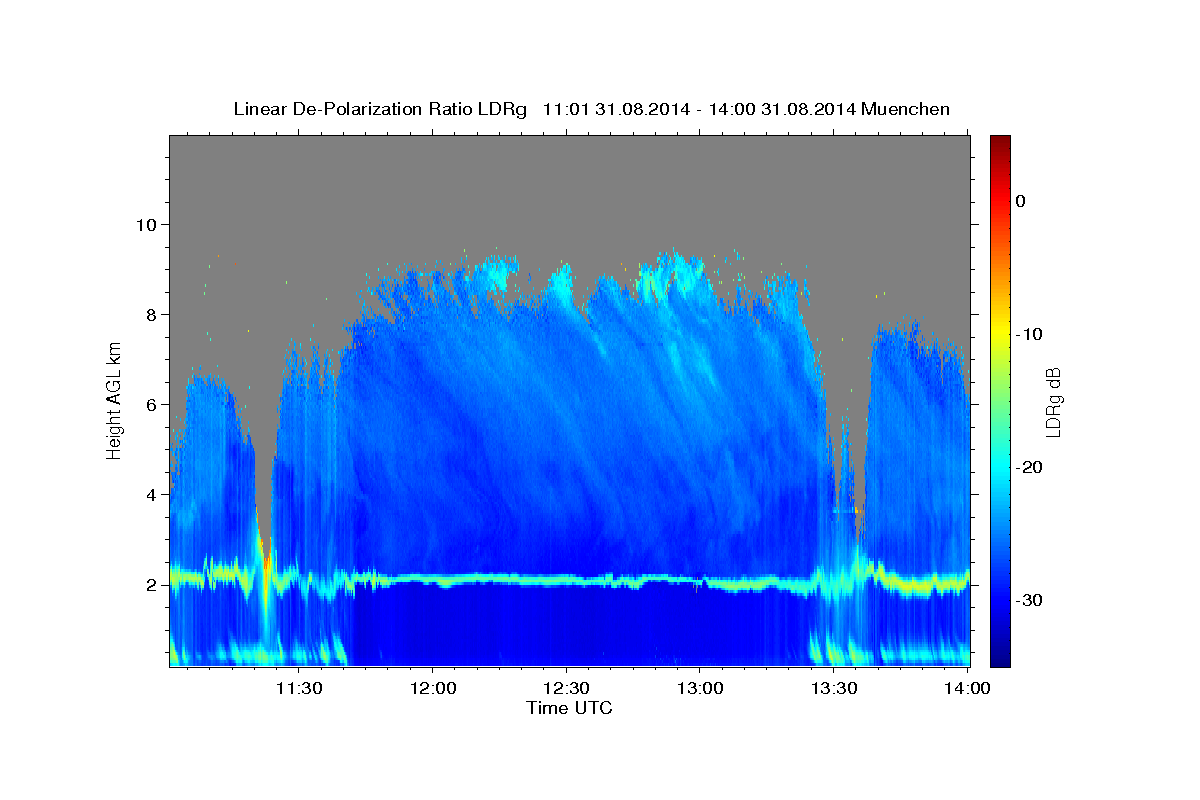
Task: Click the plot title text starting 'Linear De-Polarization Ratio LDRg'
Action: (x=591, y=109)
